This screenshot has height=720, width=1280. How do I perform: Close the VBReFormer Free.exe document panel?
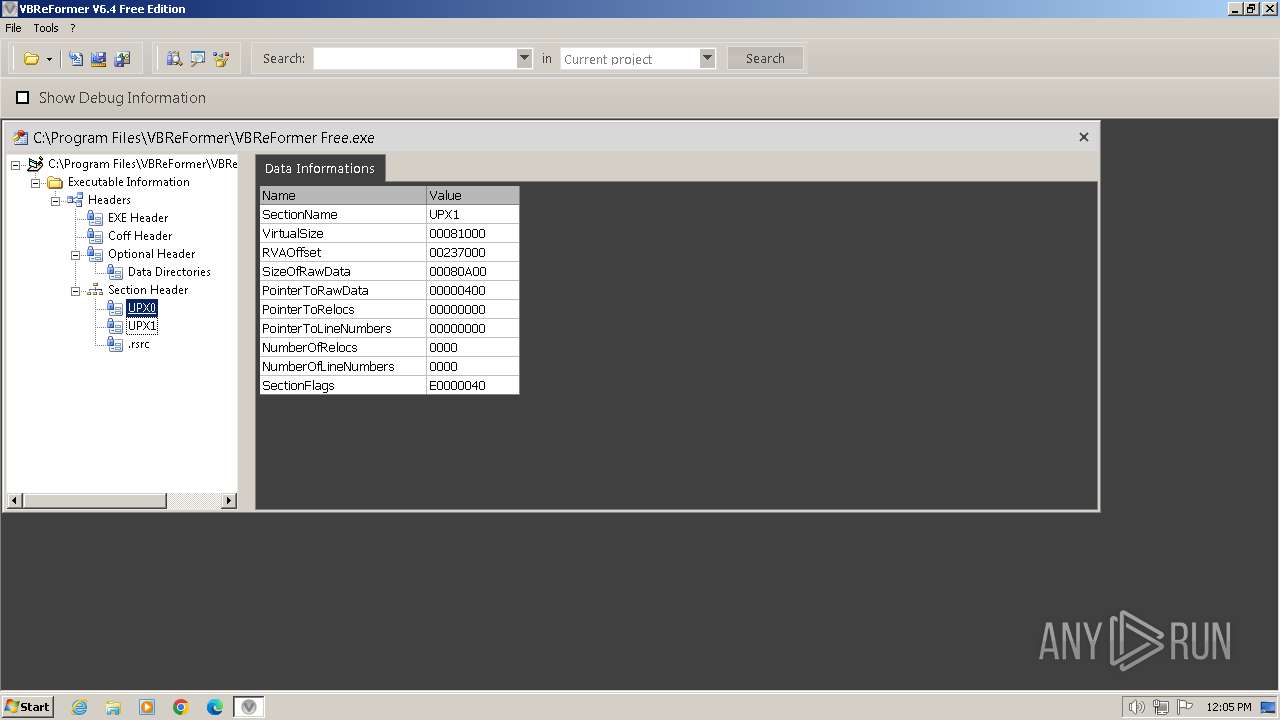pos(1083,137)
